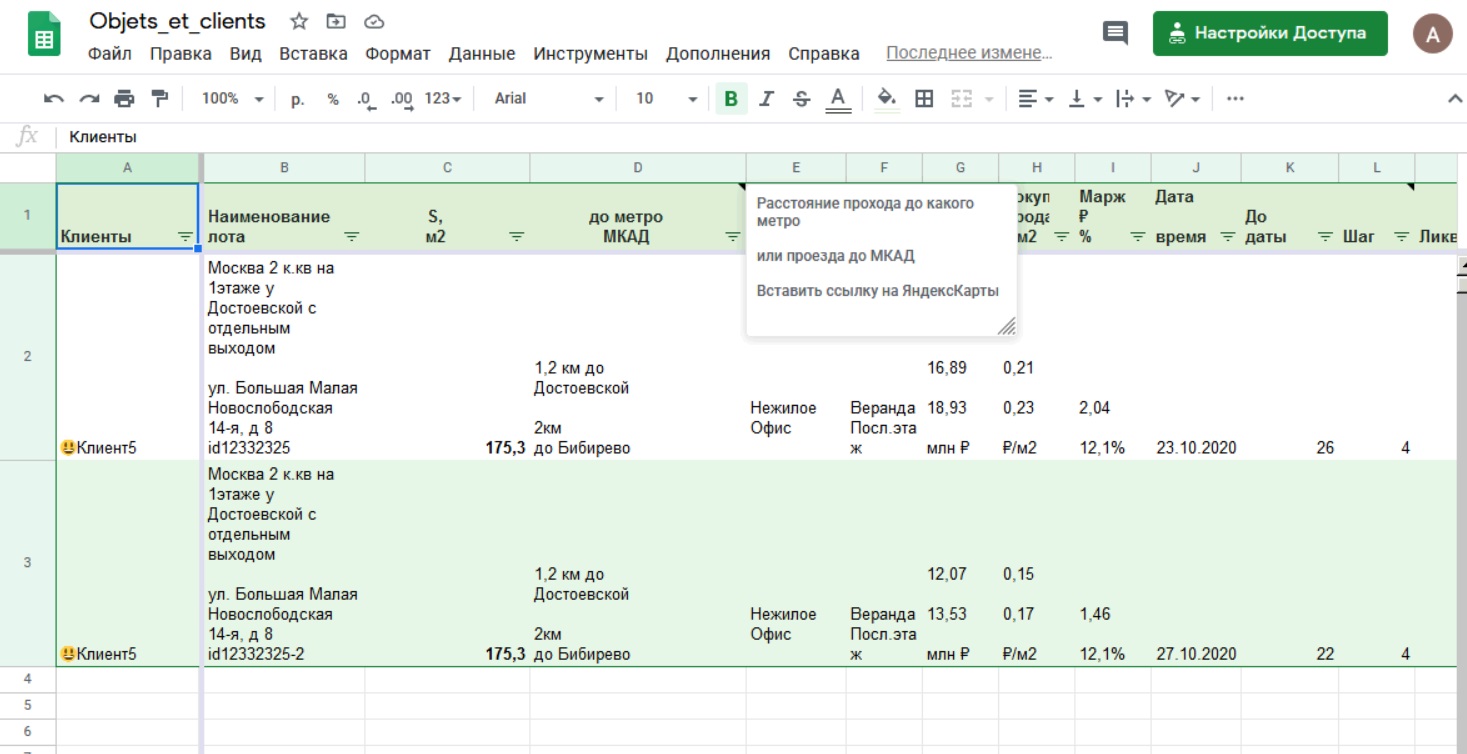The height and width of the screenshot is (754, 1467).
Task: Open filter on Шаг column
Action: click(x=1401, y=237)
